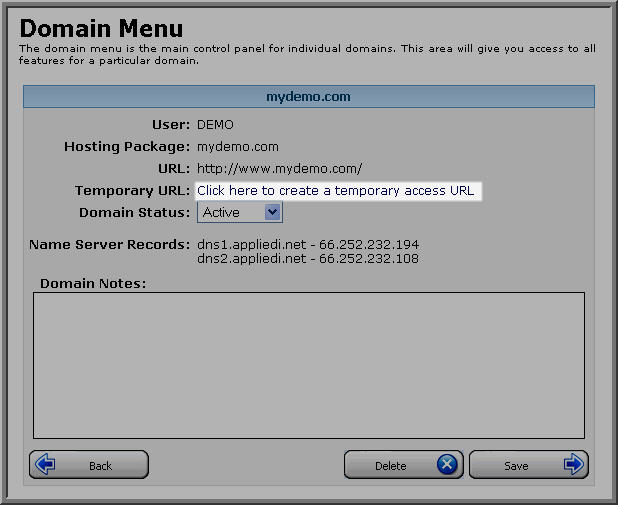Click the 'Name Server Records:' label
The image size is (618, 505).
(x=110, y=244)
